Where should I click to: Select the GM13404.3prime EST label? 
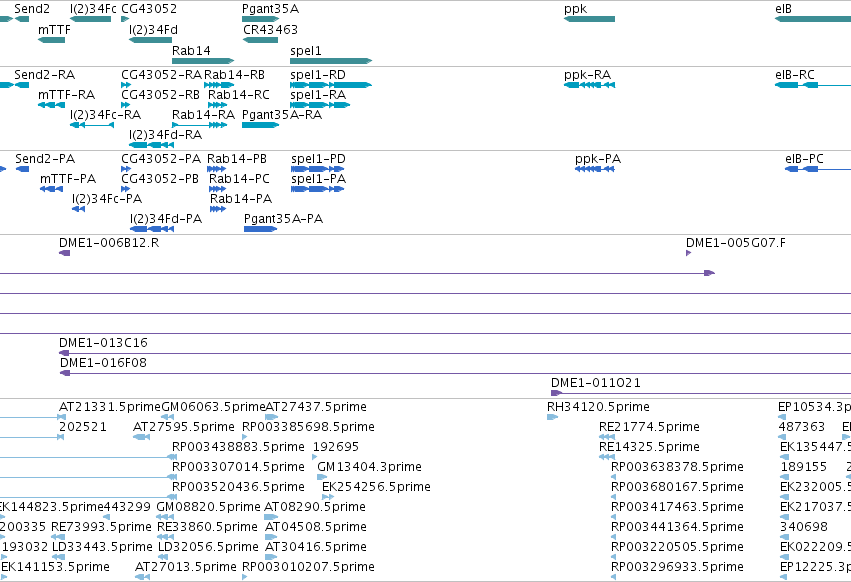pos(369,467)
